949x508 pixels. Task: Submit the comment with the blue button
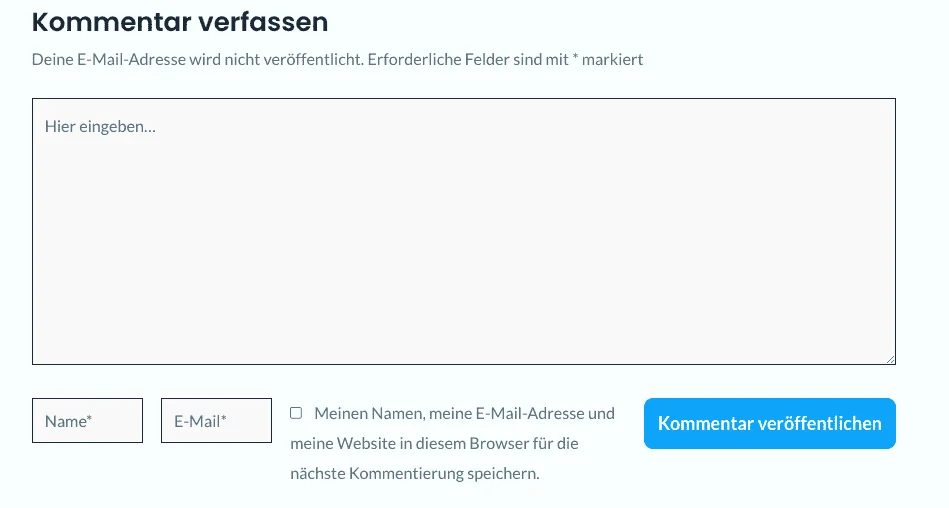pyautogui.click(x=769, y=423)
